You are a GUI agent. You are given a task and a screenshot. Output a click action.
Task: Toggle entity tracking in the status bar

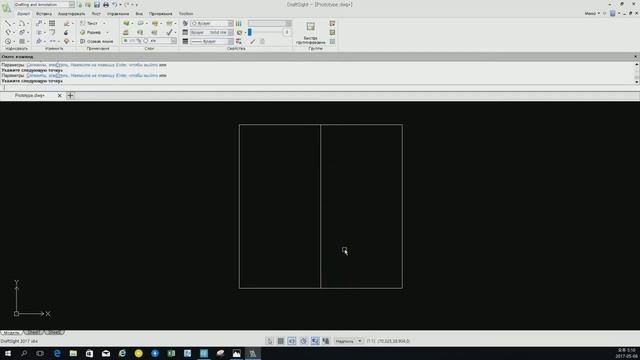326,341
